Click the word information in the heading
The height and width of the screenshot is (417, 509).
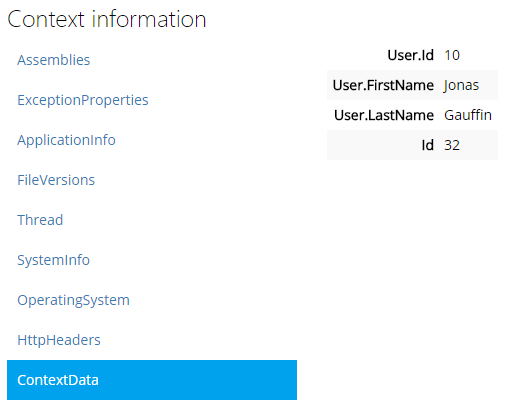(x=149, y=19)
